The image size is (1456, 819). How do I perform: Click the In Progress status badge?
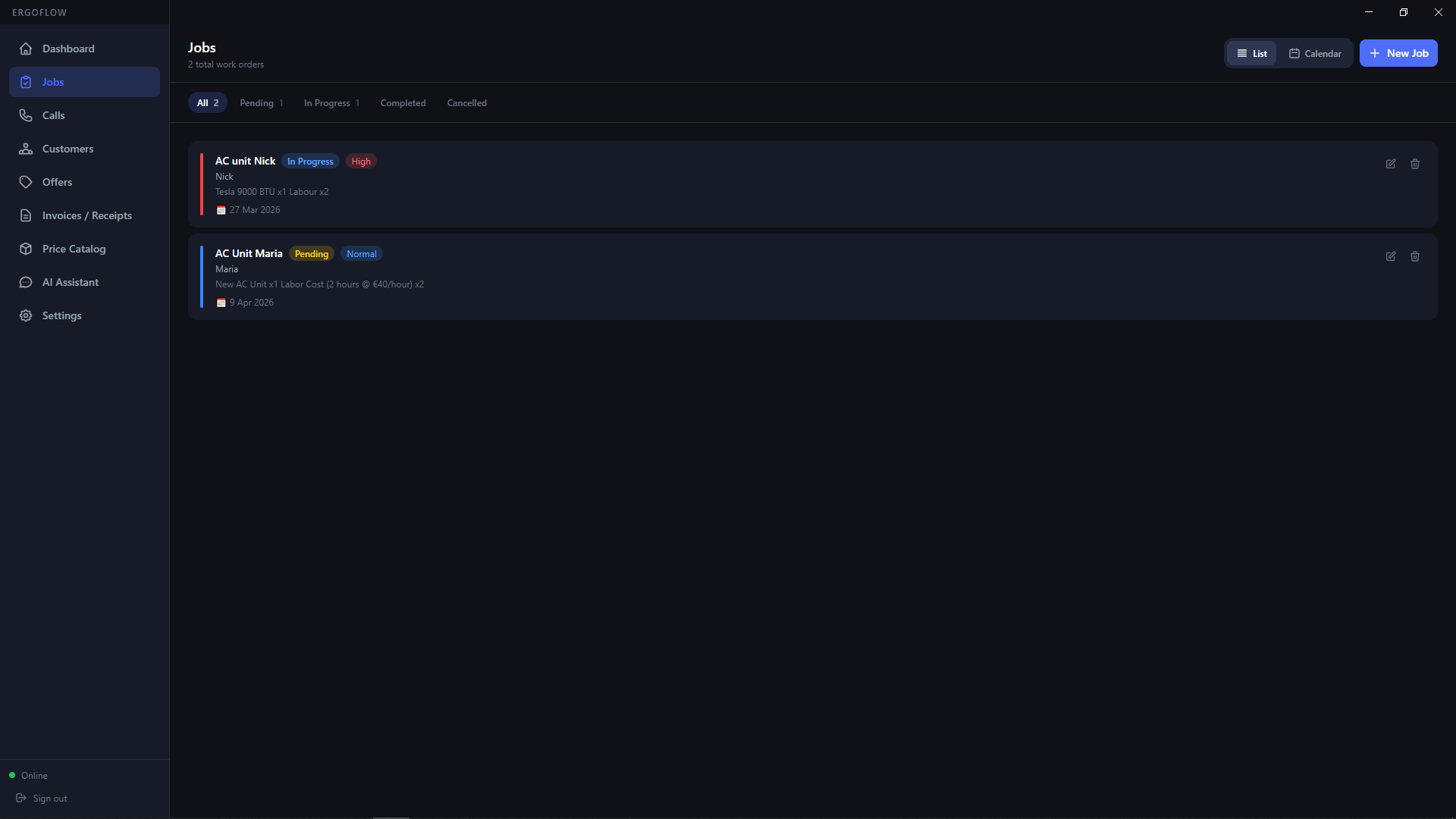310,162
